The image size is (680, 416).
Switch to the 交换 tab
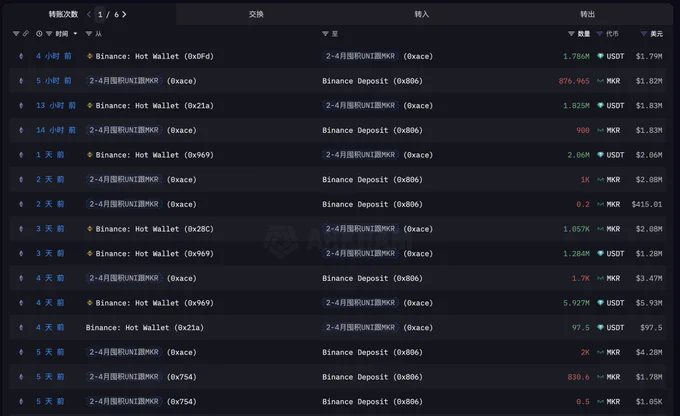(256, 14)
